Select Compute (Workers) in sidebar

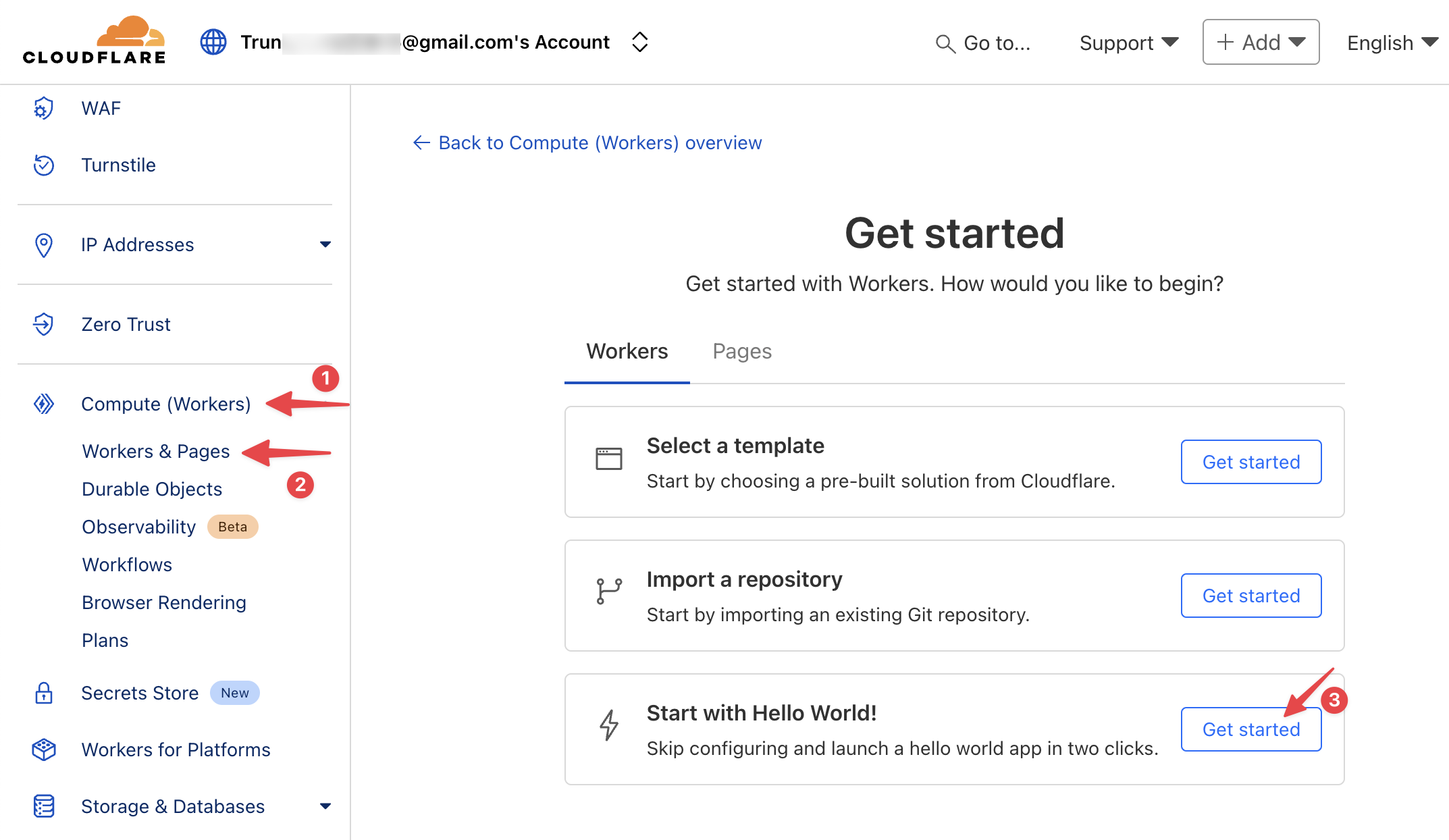pyautogui.click(x=165, y=404)
